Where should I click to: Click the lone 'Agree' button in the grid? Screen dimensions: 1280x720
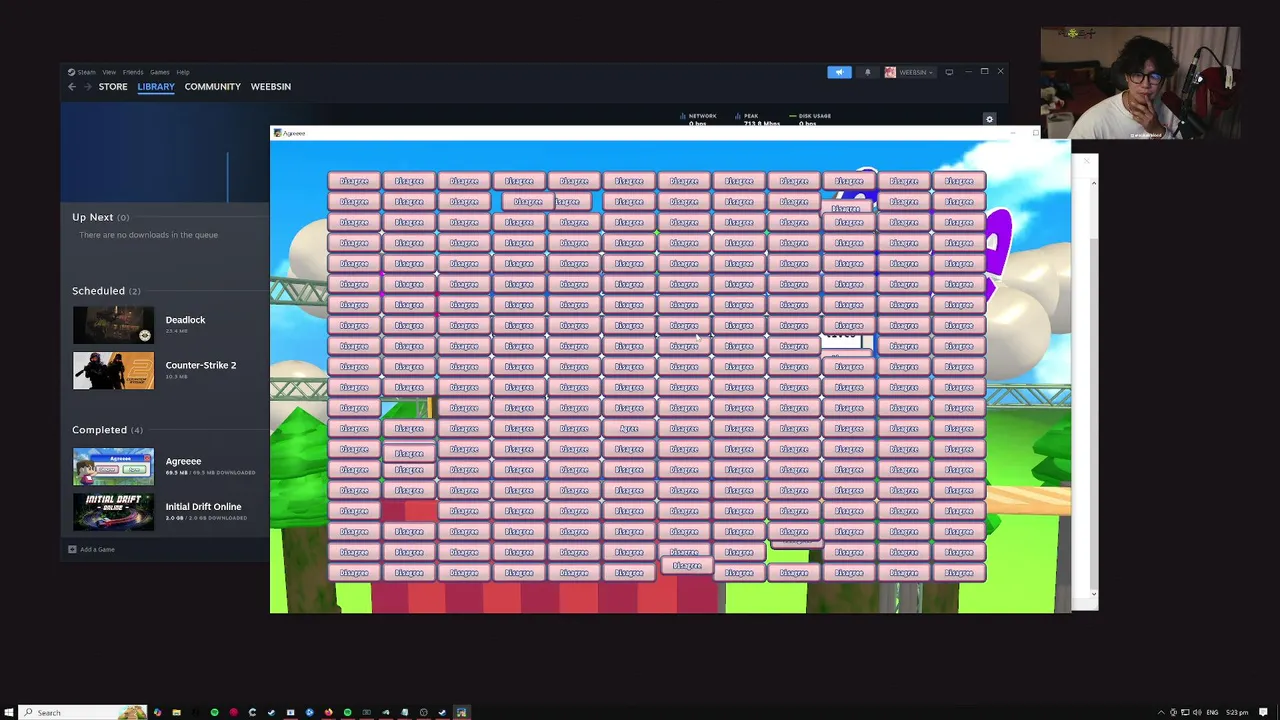coord(629,428)
